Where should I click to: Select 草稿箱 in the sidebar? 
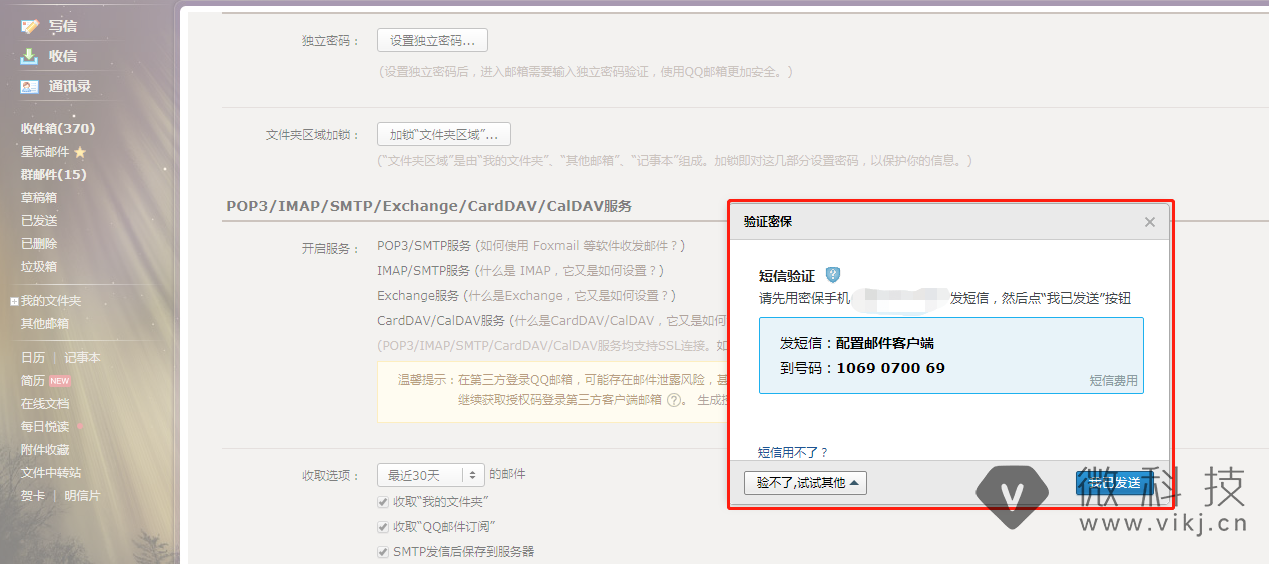39,198
